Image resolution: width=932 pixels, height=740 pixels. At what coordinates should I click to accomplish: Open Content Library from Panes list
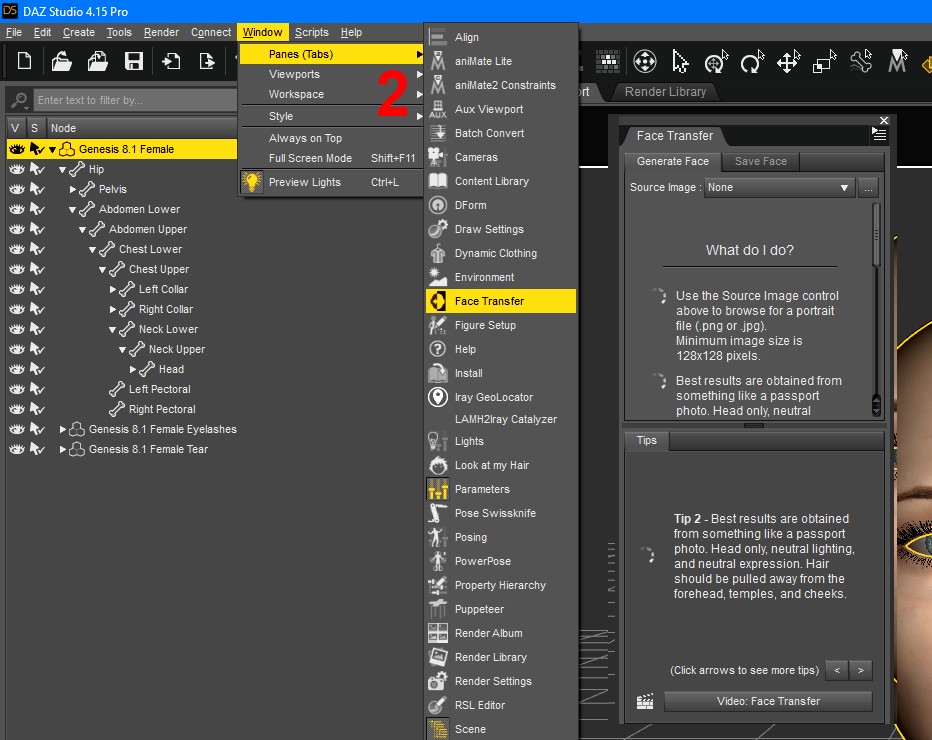tap(501, 181)
